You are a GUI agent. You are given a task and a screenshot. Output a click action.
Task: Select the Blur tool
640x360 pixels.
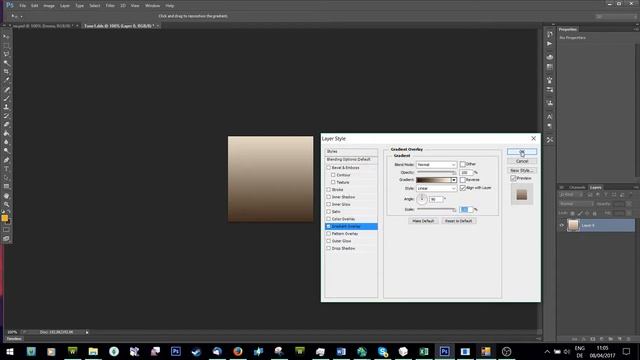(x=6, y=142)
